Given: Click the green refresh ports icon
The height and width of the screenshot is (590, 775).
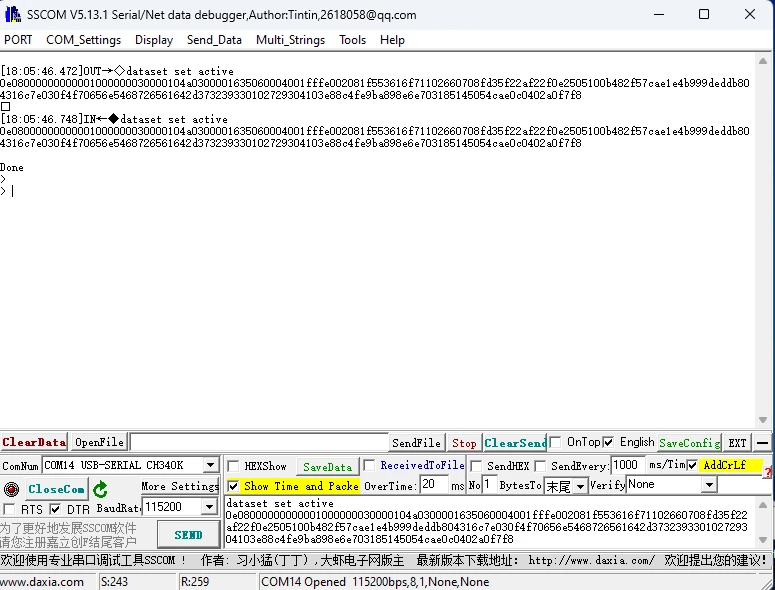Looking at the screenshot, I should (x=100, y=489).
